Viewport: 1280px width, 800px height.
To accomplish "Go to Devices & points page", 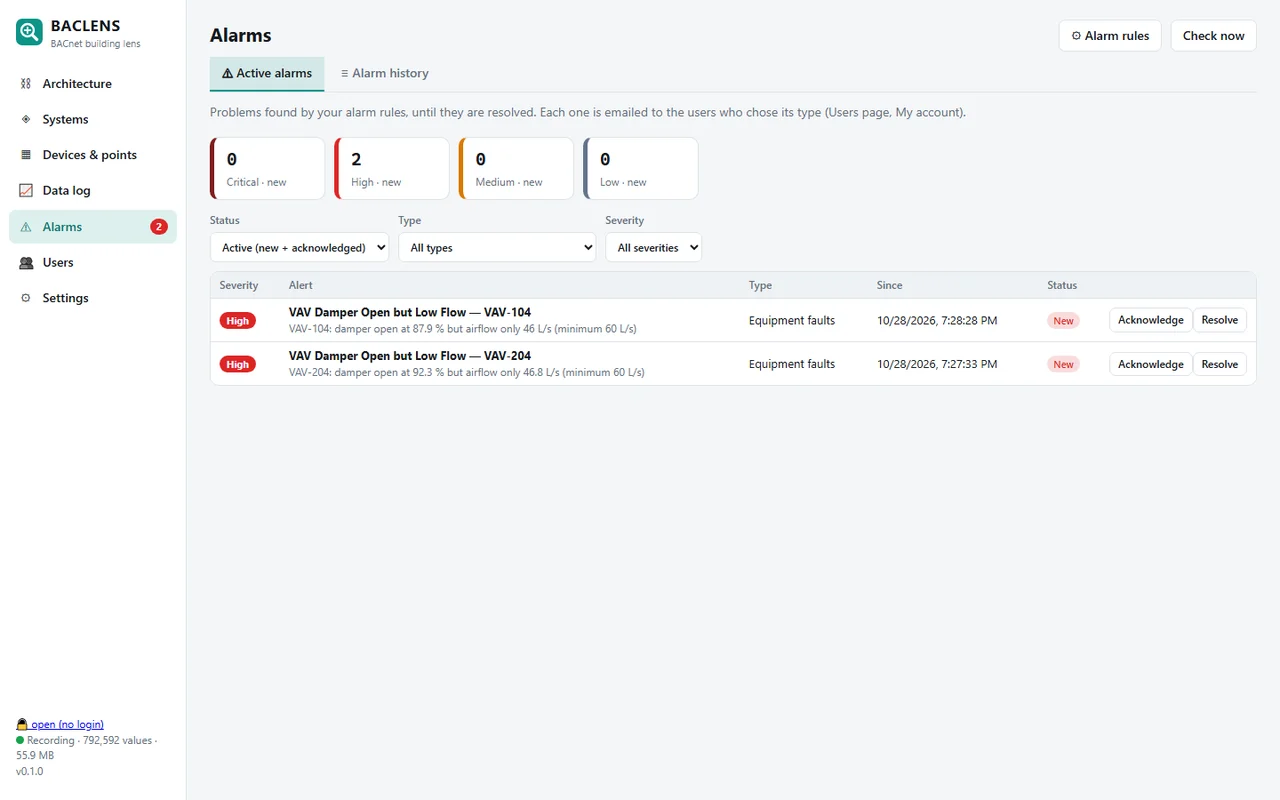I will [93, 155].
